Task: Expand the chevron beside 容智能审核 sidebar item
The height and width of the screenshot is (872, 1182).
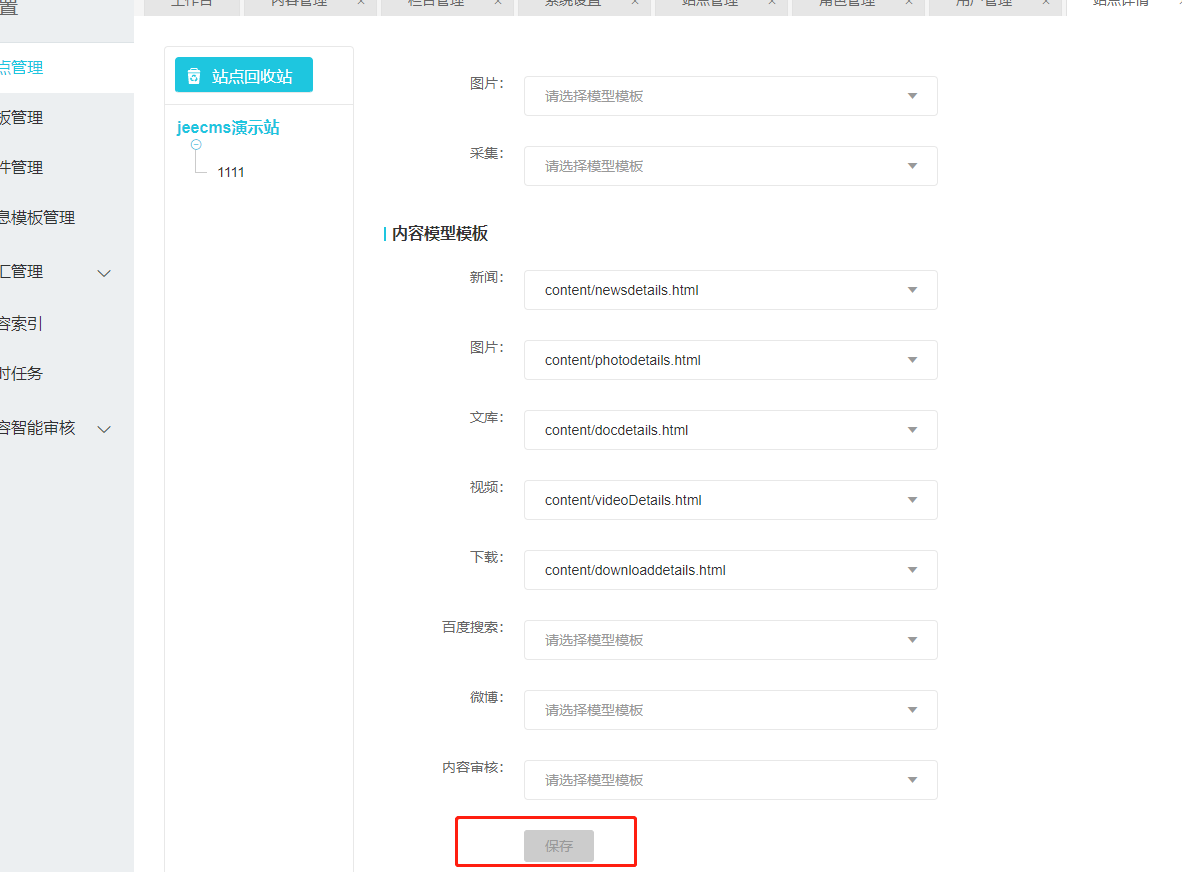Action: [x=104, y=429]
